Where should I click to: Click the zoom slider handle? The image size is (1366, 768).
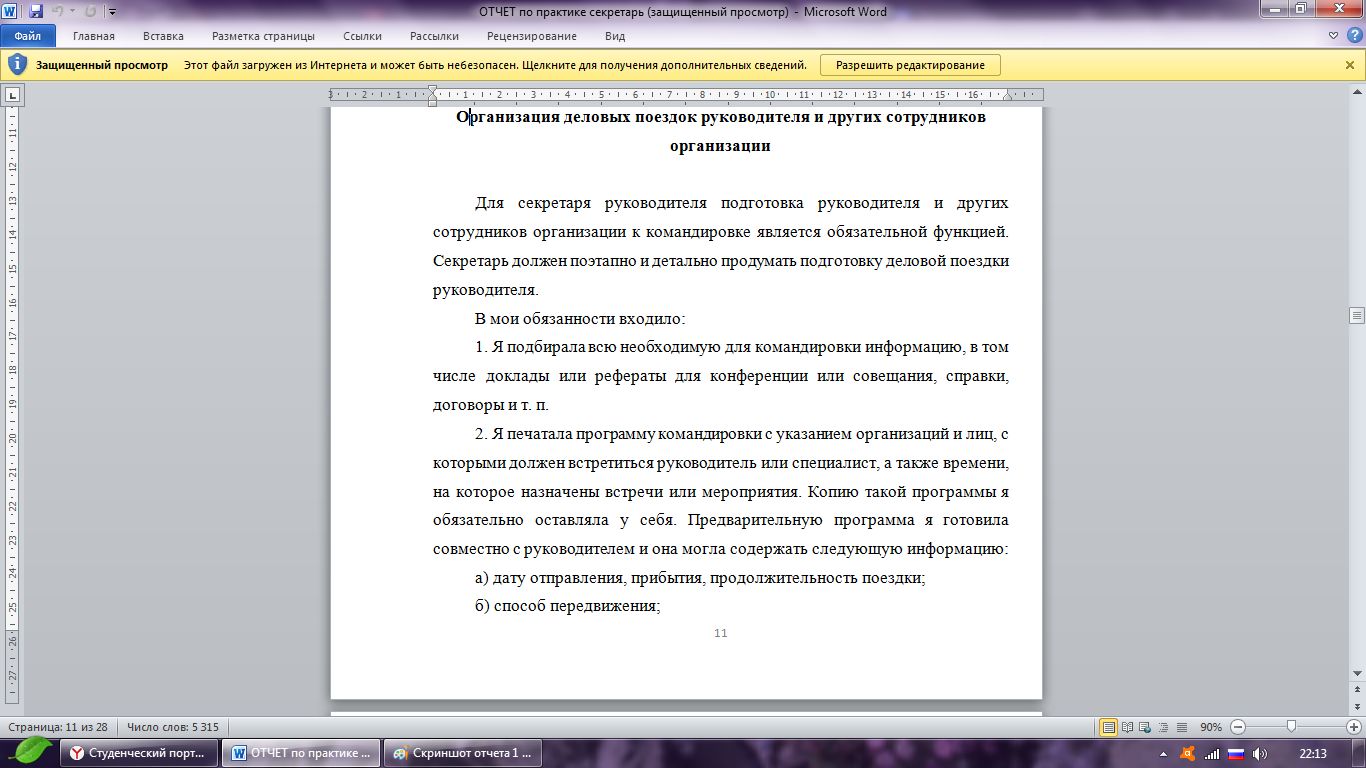(1291, 727)
